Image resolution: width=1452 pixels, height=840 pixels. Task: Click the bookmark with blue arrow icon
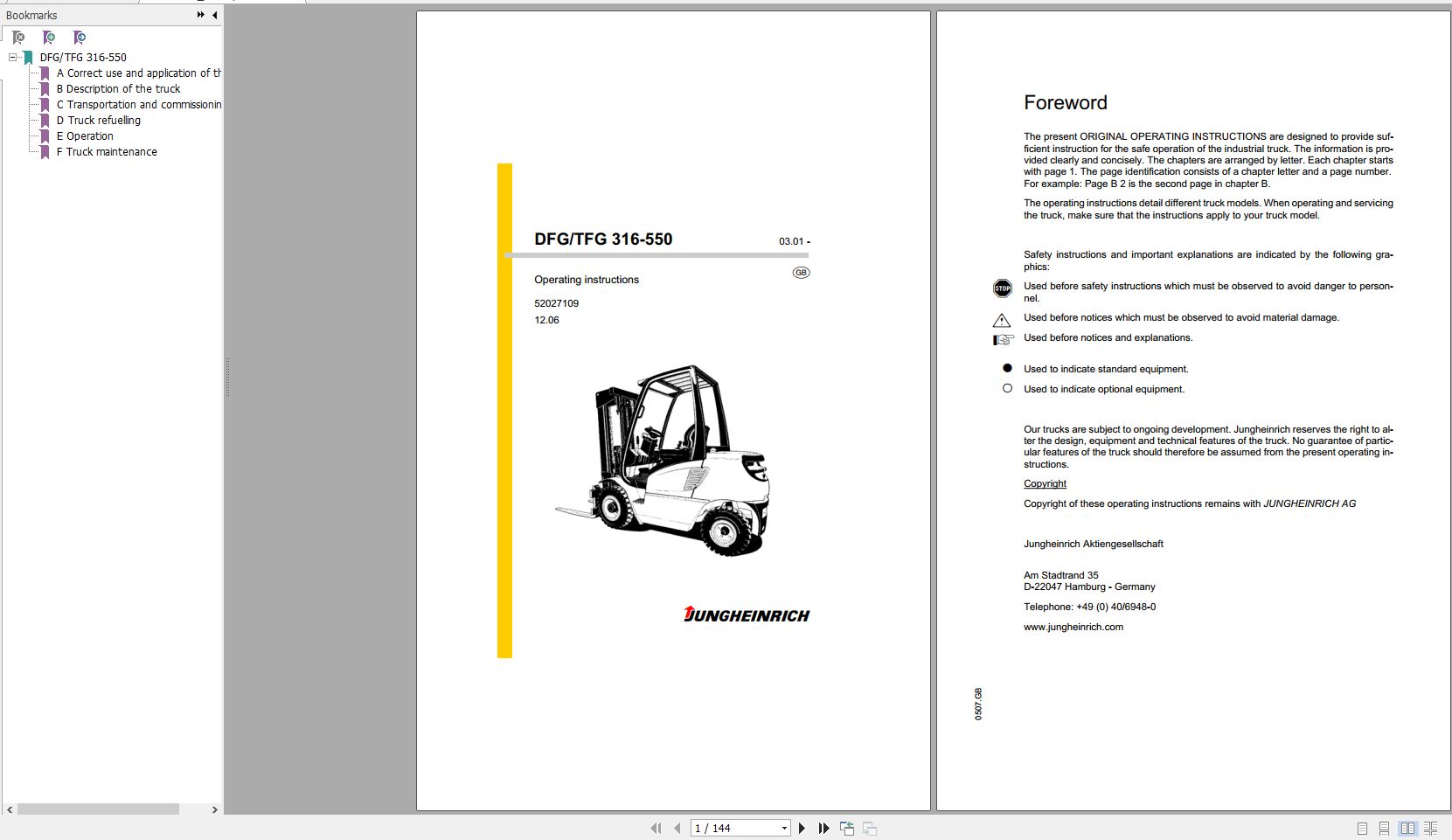(80, 38)
